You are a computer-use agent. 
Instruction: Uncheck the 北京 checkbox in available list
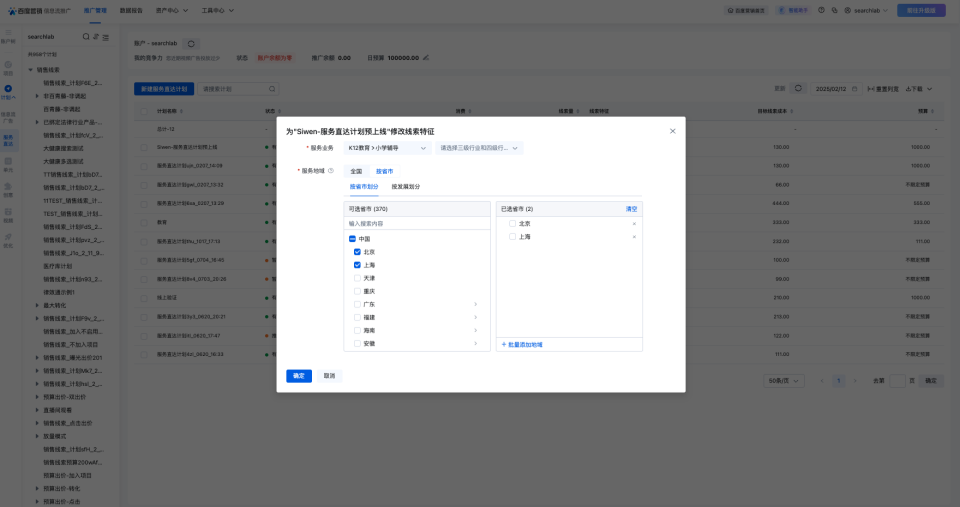[x=357, y=252]
